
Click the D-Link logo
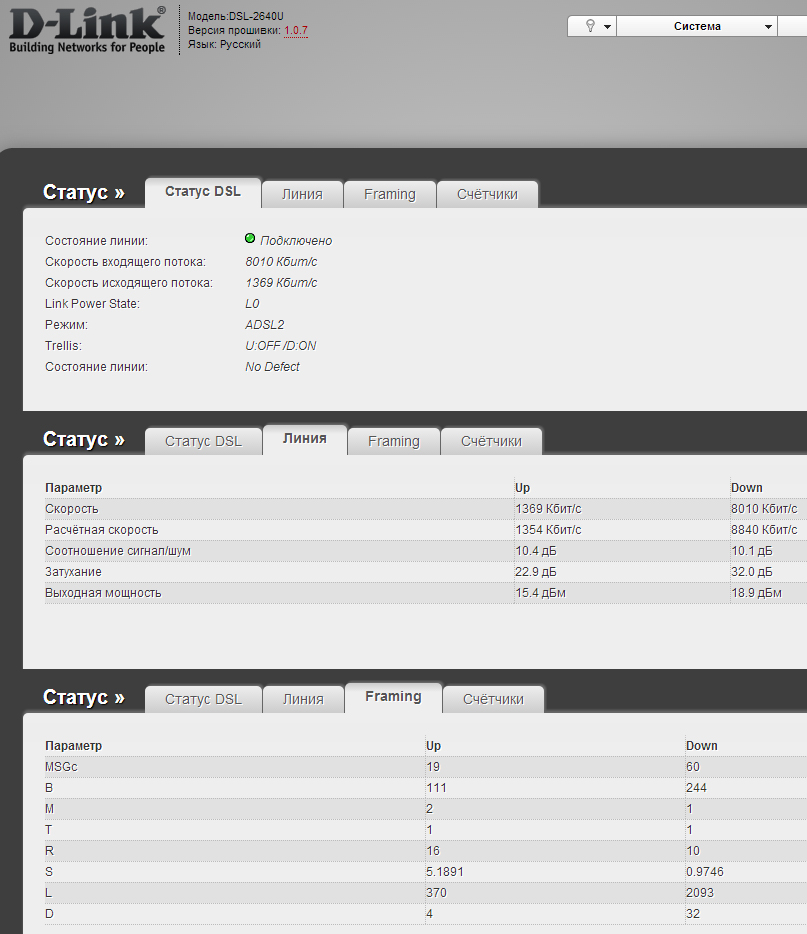point(87,29)
